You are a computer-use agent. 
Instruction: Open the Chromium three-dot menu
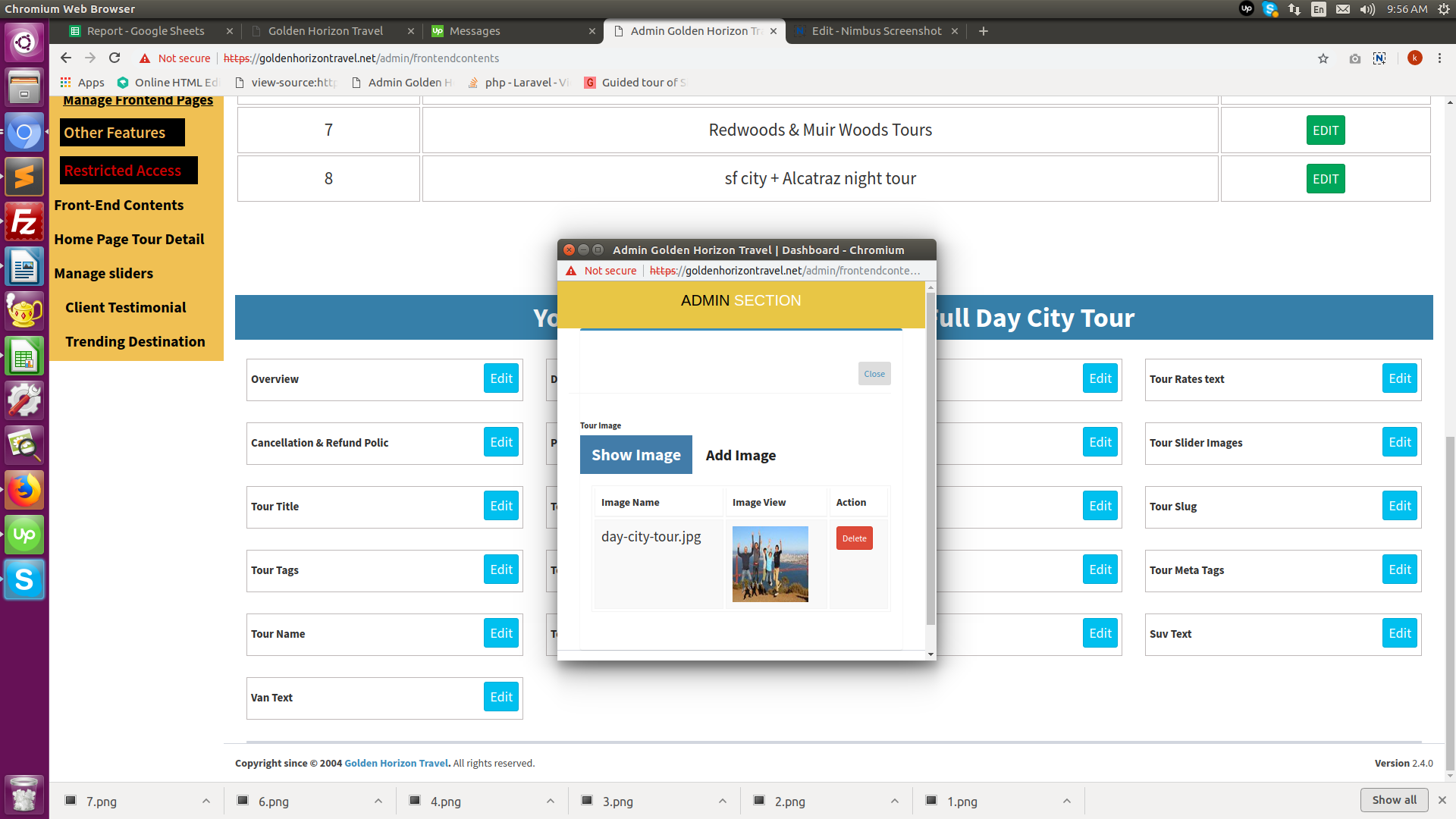click(x=1439, y=58)
